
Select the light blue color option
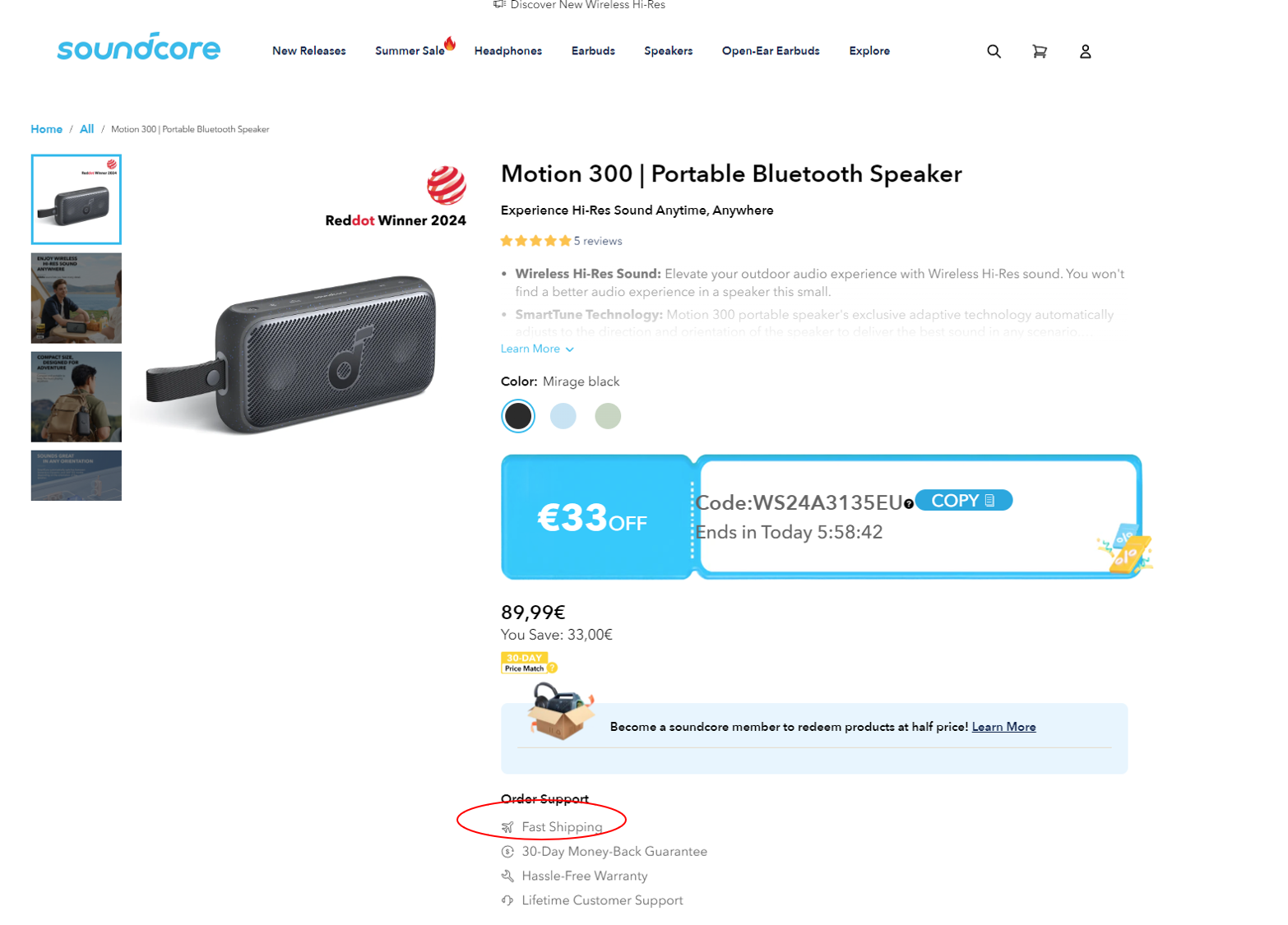point(563,416)
